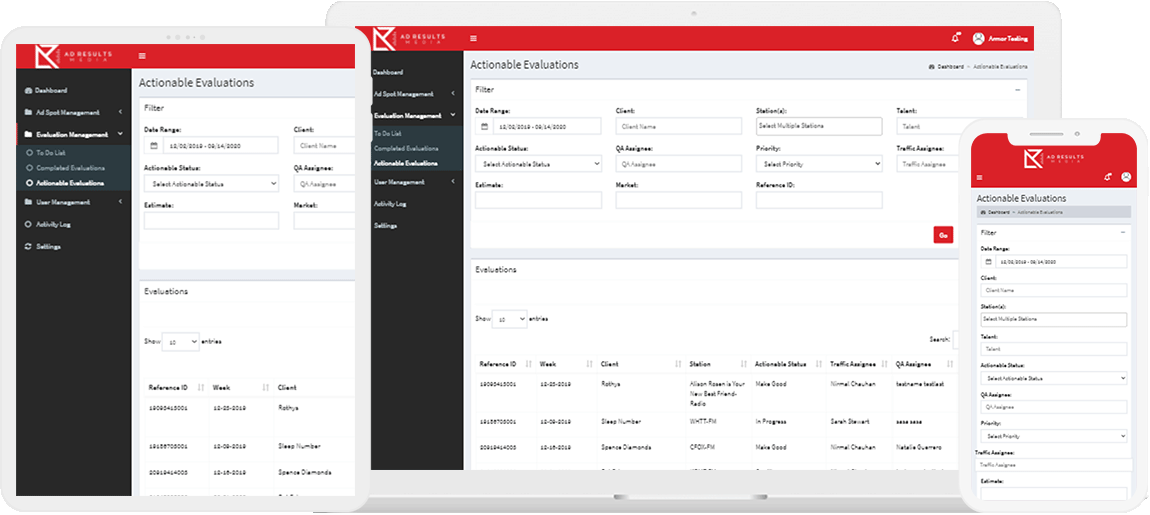This screenshot has width=1150, height=515.
Task: Click the red Go button on the laptop
Action: (943, 235)
